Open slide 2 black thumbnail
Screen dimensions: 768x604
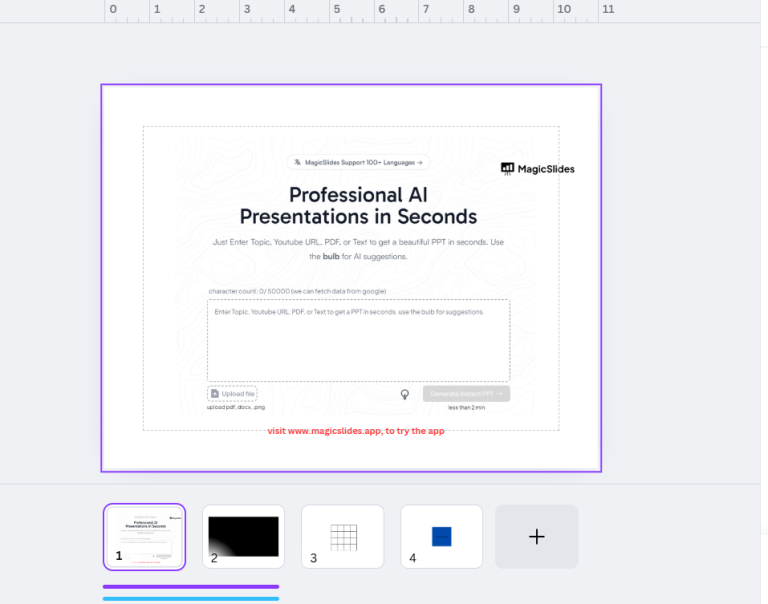pyautogui.click(x=243, y=537)
